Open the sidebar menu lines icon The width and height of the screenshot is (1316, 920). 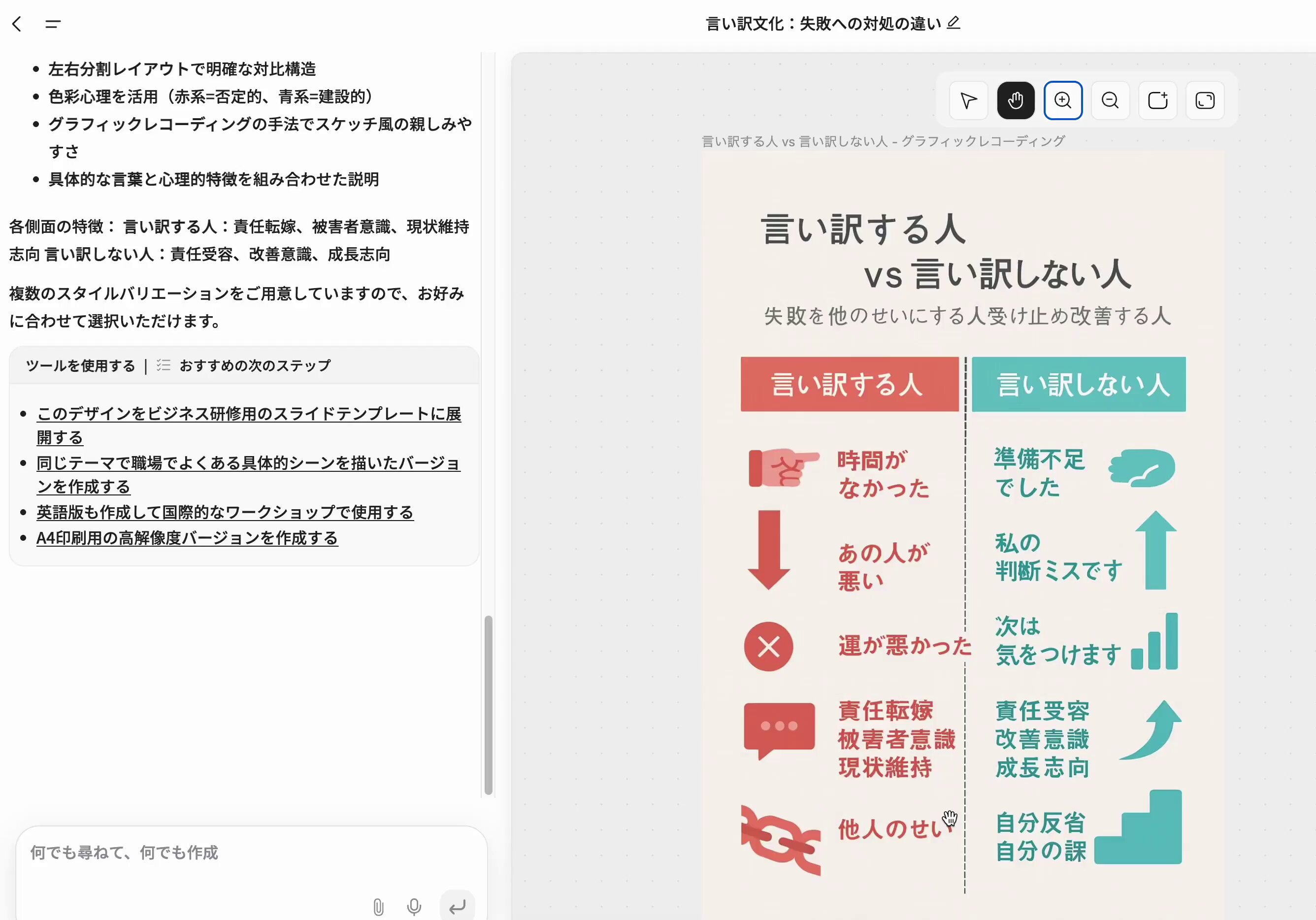coord(53,24)
